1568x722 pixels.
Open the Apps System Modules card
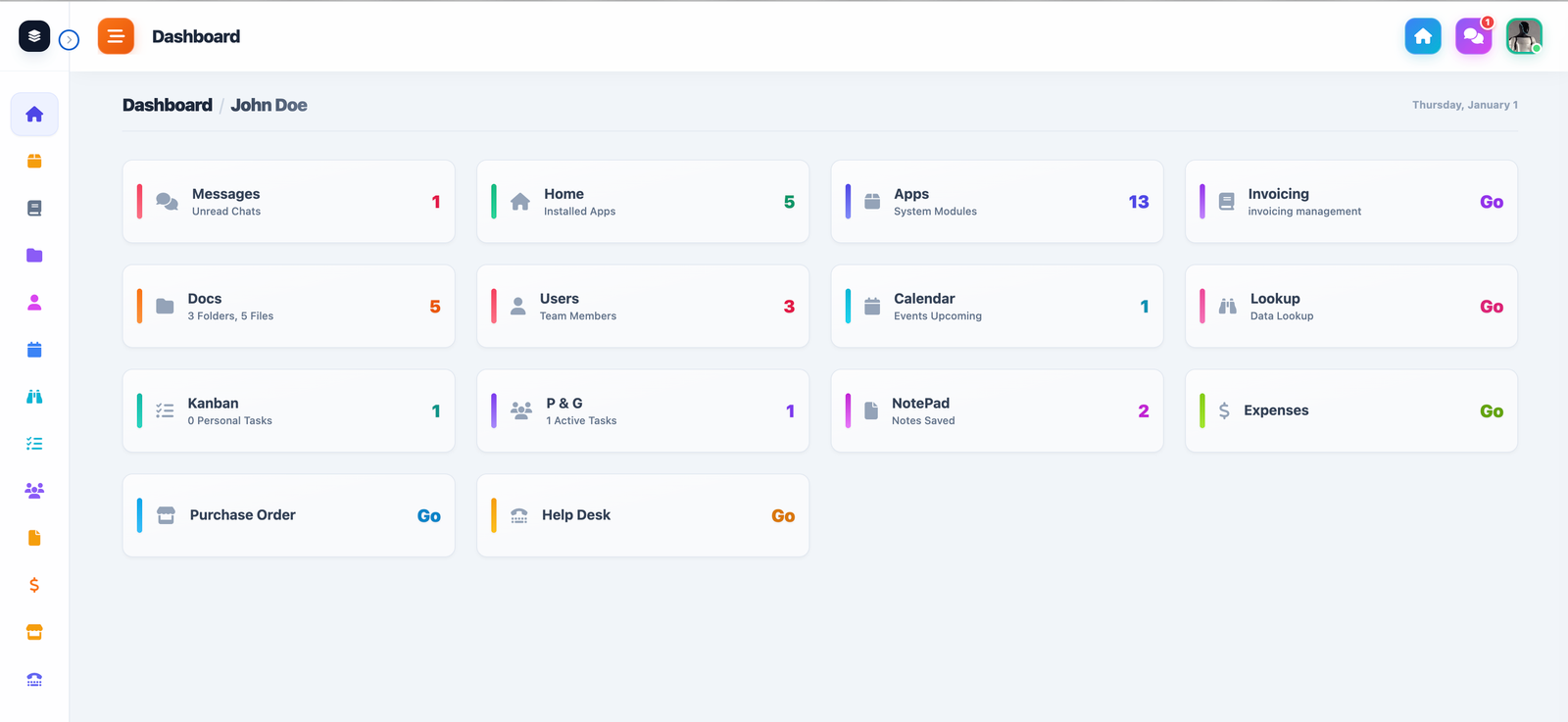[x=998, y=202]
